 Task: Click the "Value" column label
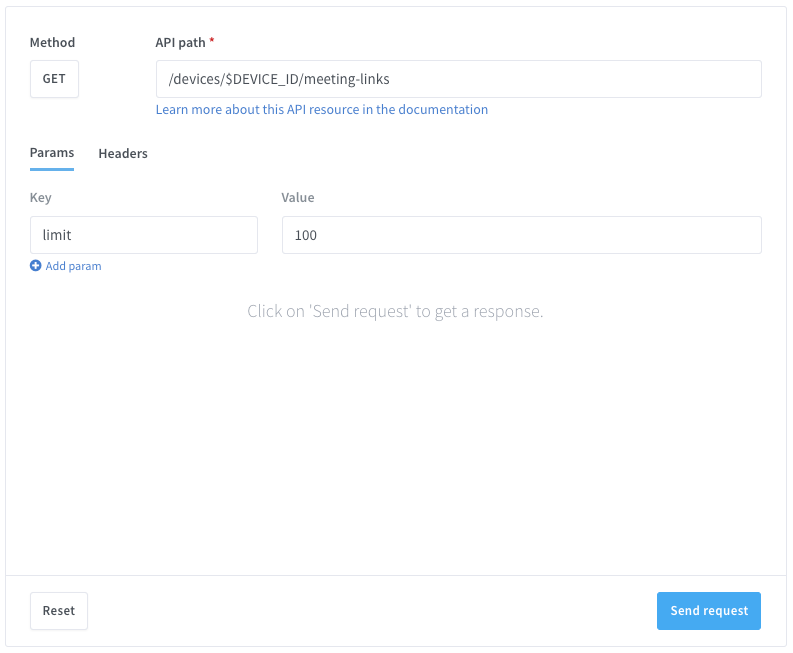click(x=298, y=198)
